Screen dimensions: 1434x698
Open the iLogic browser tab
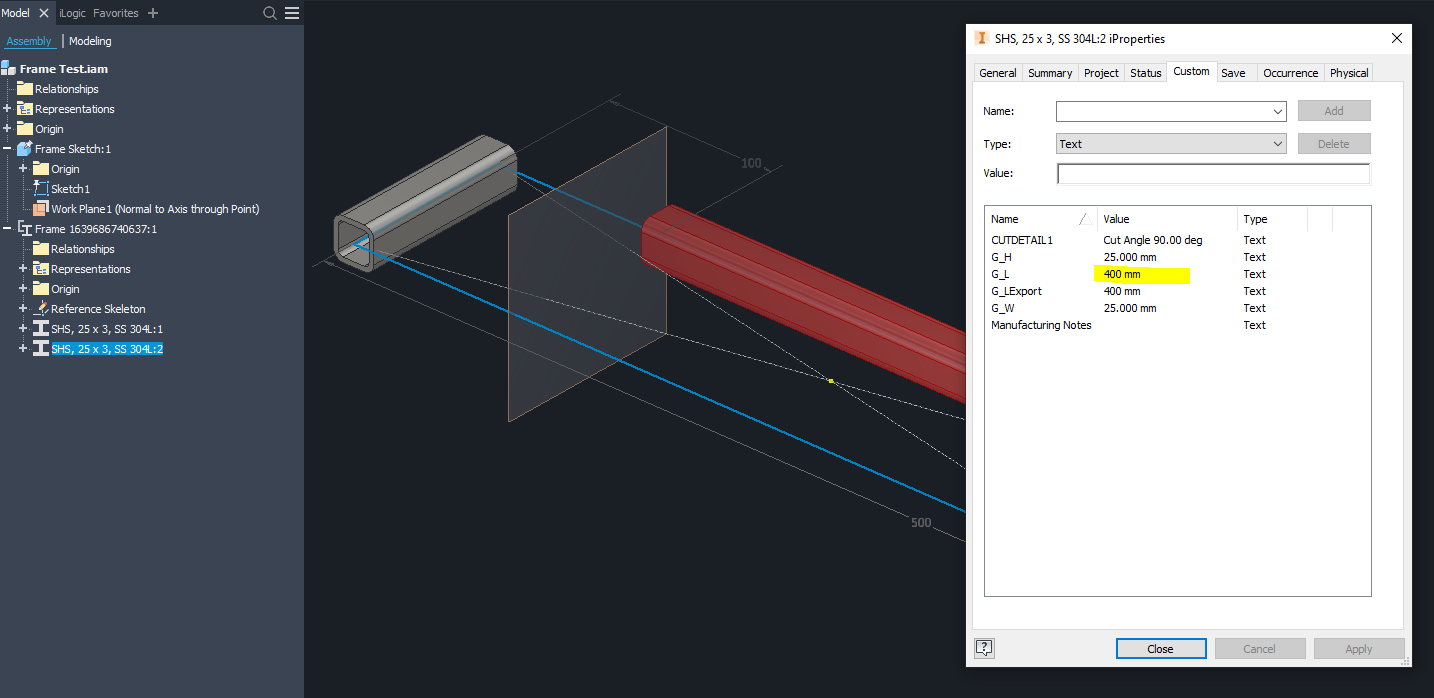click(x=71, y=13)
